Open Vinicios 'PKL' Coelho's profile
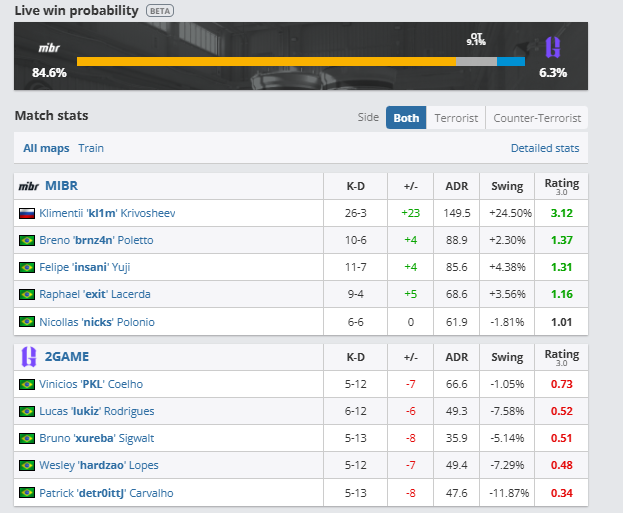 tap(91, 384)
